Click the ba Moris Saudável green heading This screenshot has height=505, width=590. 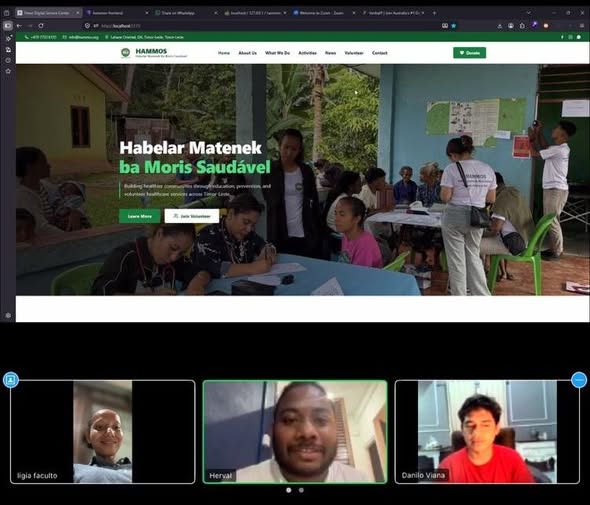click(195, 167)
